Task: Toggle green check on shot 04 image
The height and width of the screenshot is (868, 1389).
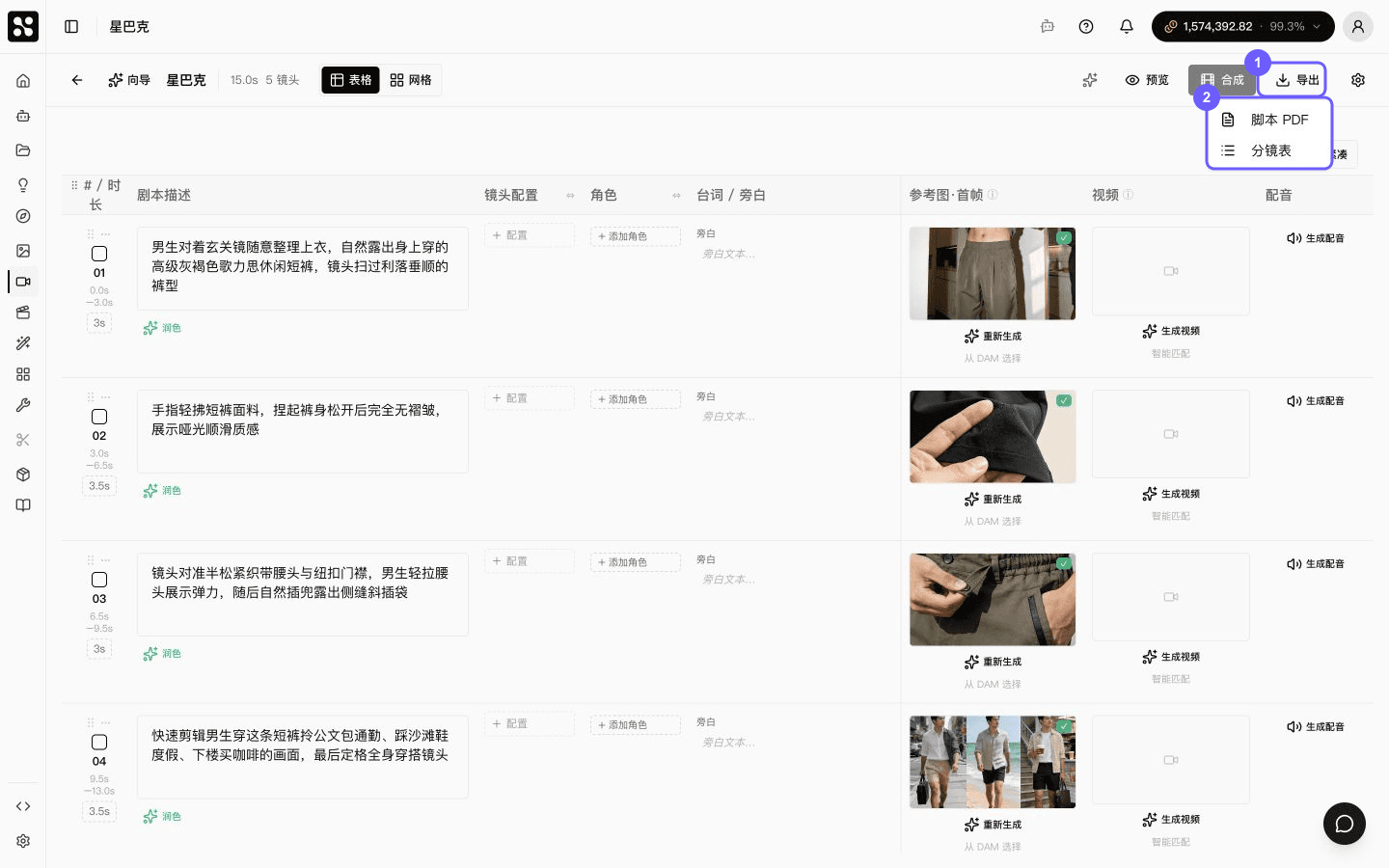Action: click(x=1064, y=726)
